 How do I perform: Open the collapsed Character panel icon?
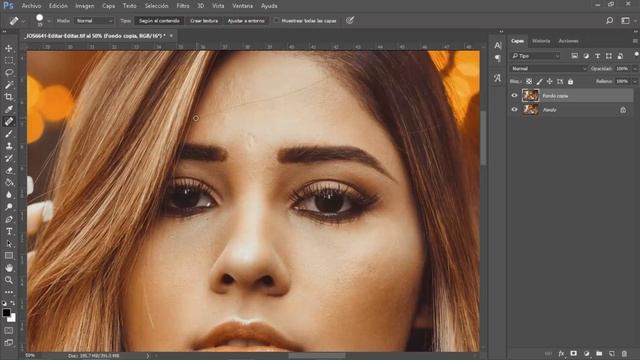498,45
